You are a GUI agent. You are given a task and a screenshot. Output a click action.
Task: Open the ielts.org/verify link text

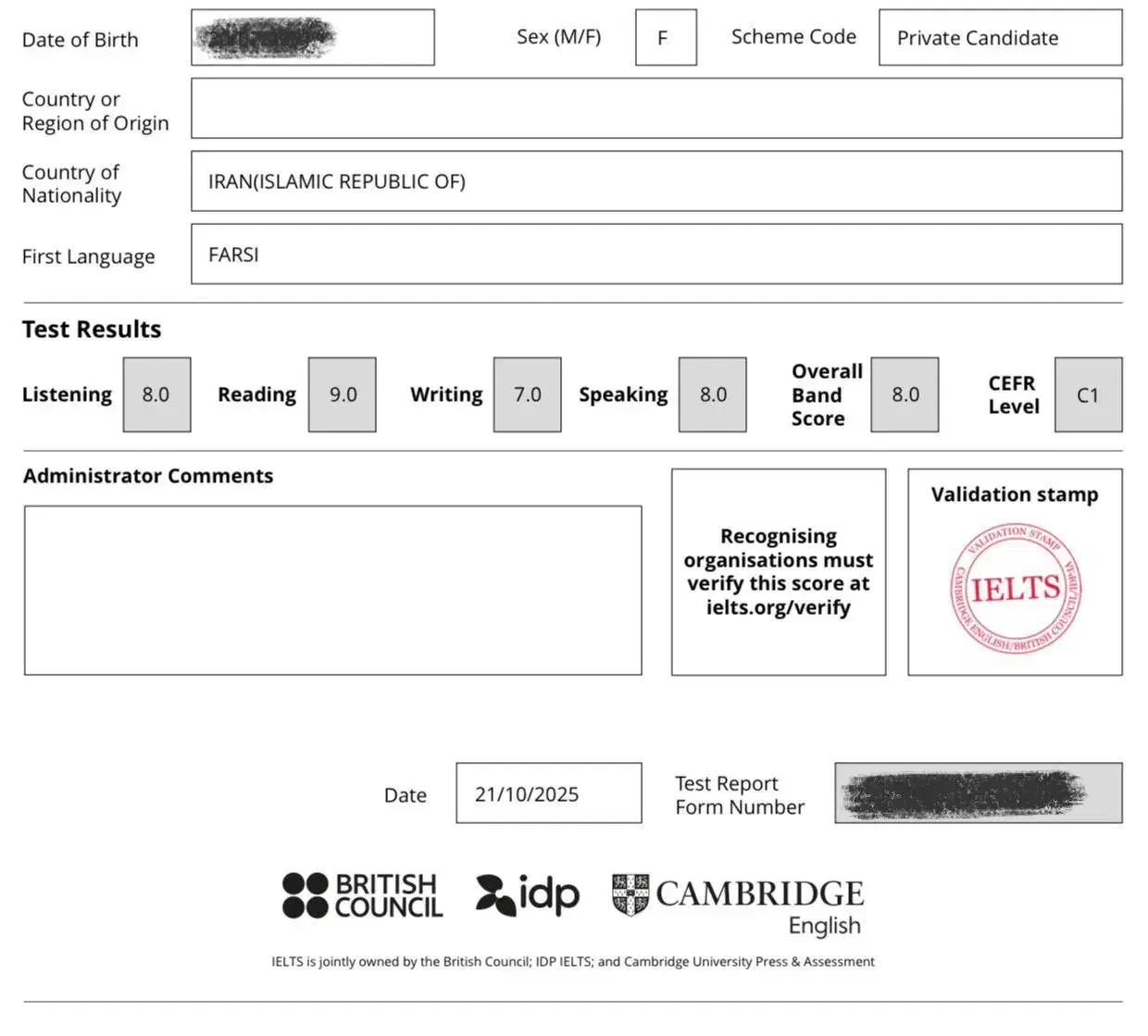(x=778, y=607)
